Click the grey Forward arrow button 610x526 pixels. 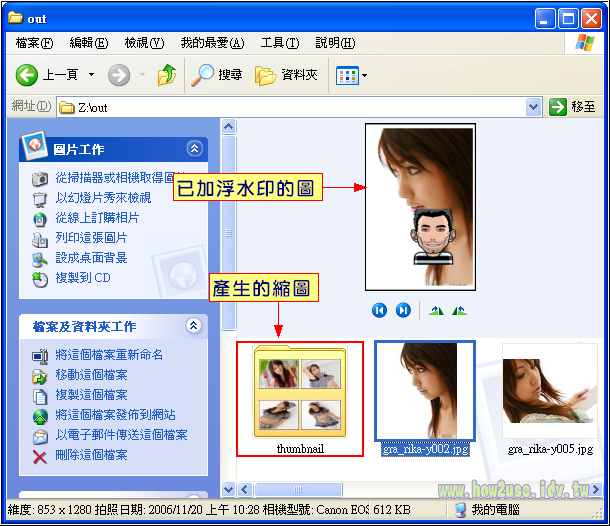click(119, 75)
